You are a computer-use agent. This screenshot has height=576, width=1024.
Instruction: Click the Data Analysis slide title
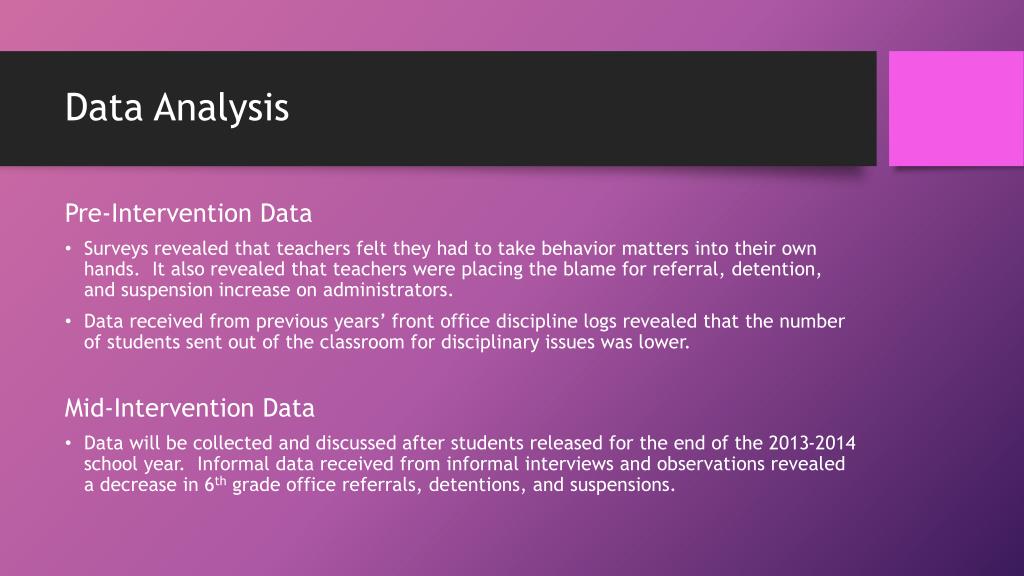click(176, 108)
